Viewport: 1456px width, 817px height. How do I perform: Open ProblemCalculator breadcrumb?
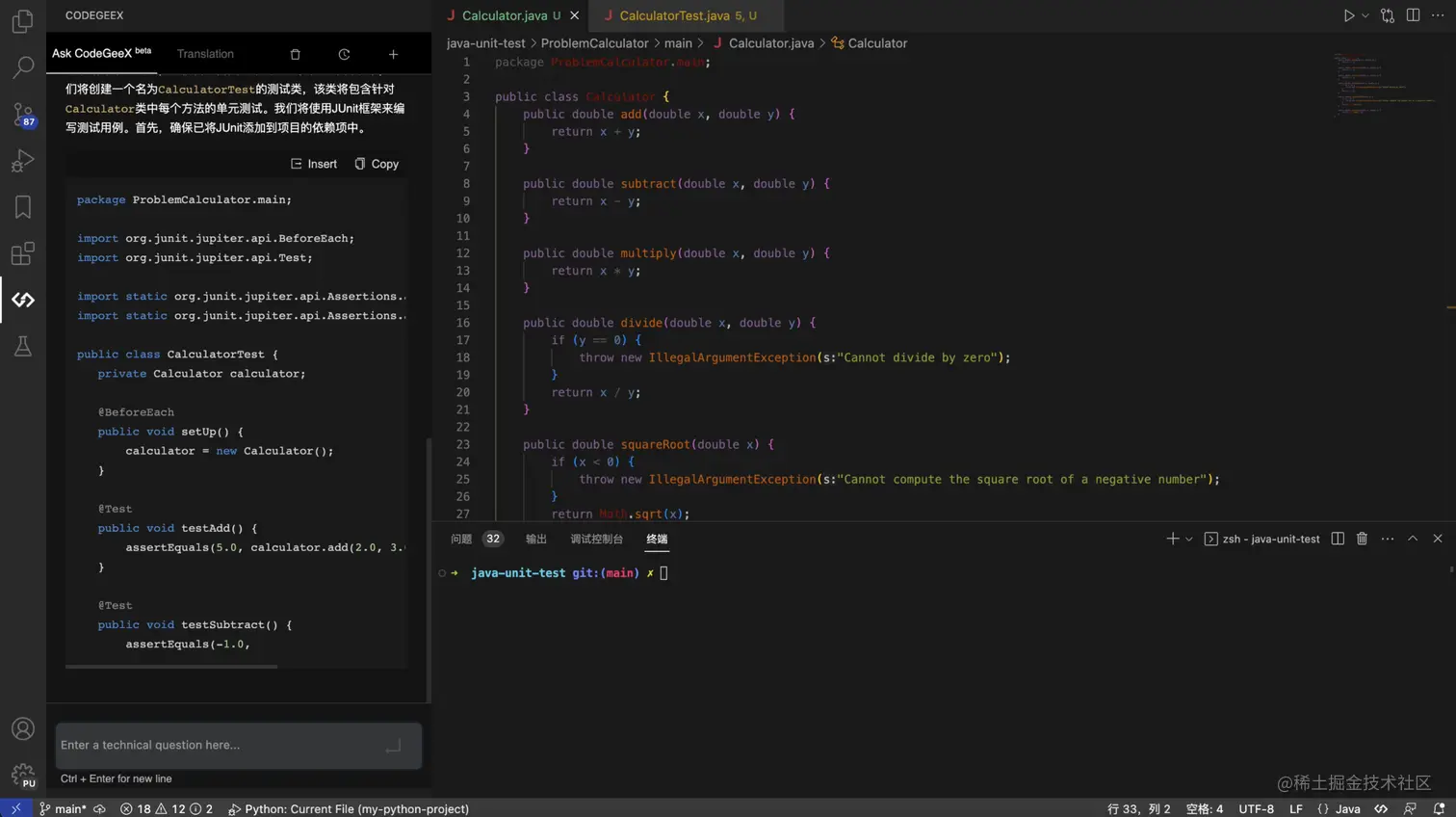[x=594, y=43]
